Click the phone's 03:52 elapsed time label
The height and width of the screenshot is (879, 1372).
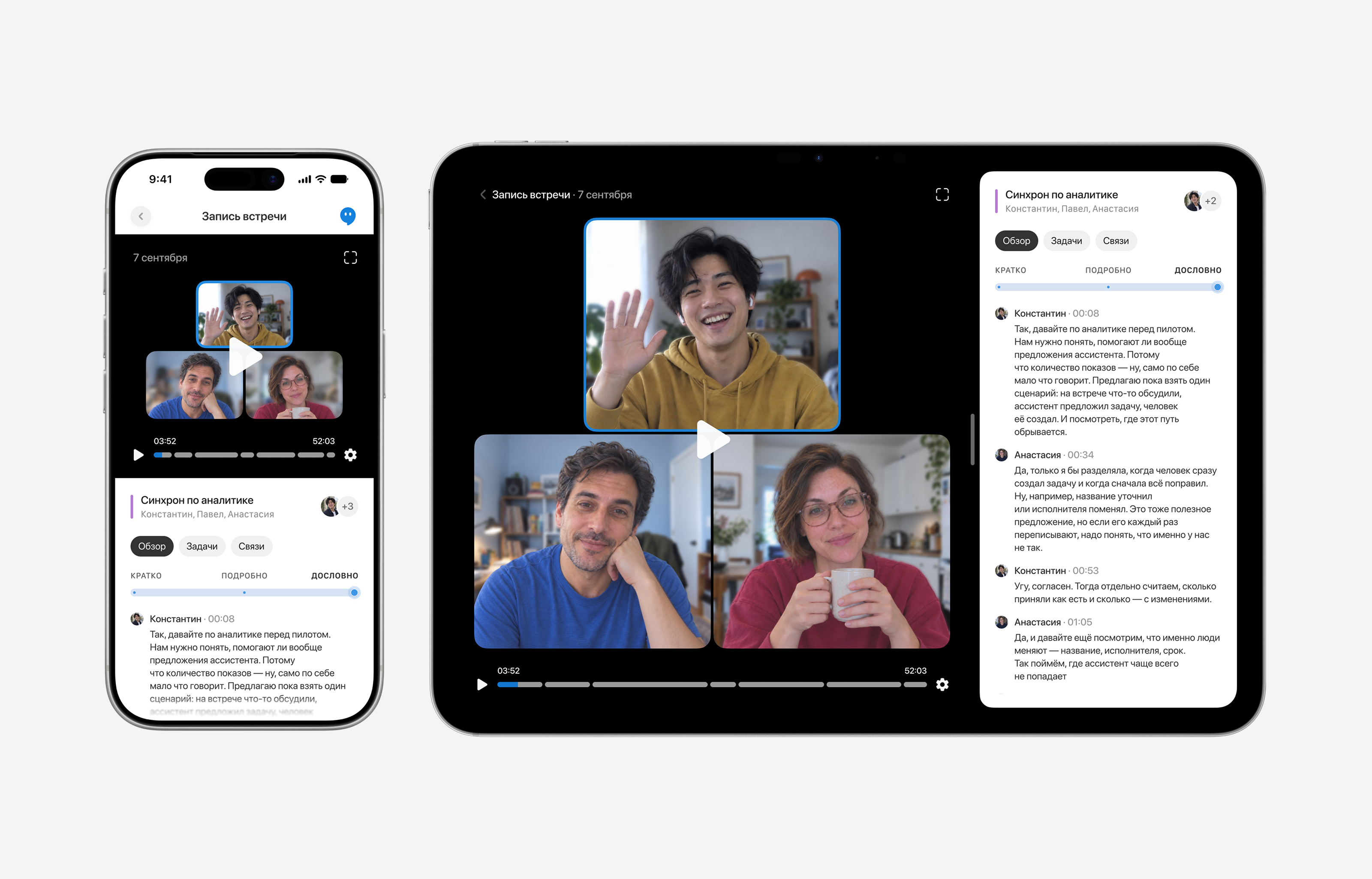[165, 441]
